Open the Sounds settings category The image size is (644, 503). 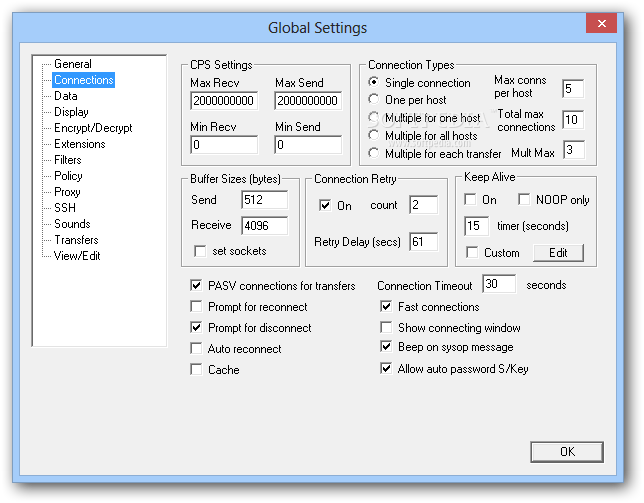pos(72,224)
